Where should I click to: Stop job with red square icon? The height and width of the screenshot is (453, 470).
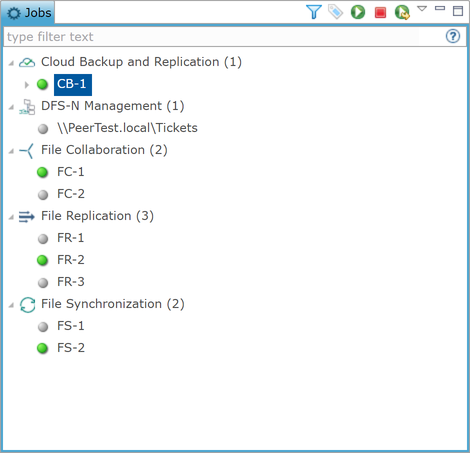(x=380, y=12)
